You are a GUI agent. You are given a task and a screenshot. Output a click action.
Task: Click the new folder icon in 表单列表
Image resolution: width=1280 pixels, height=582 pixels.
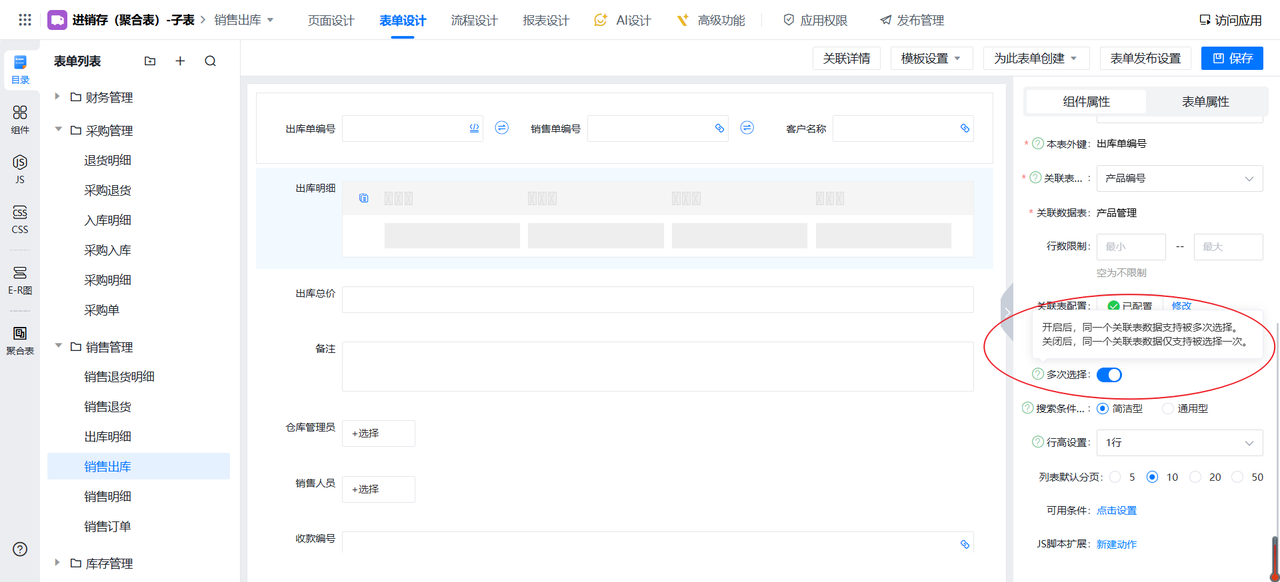click(150, 61)
